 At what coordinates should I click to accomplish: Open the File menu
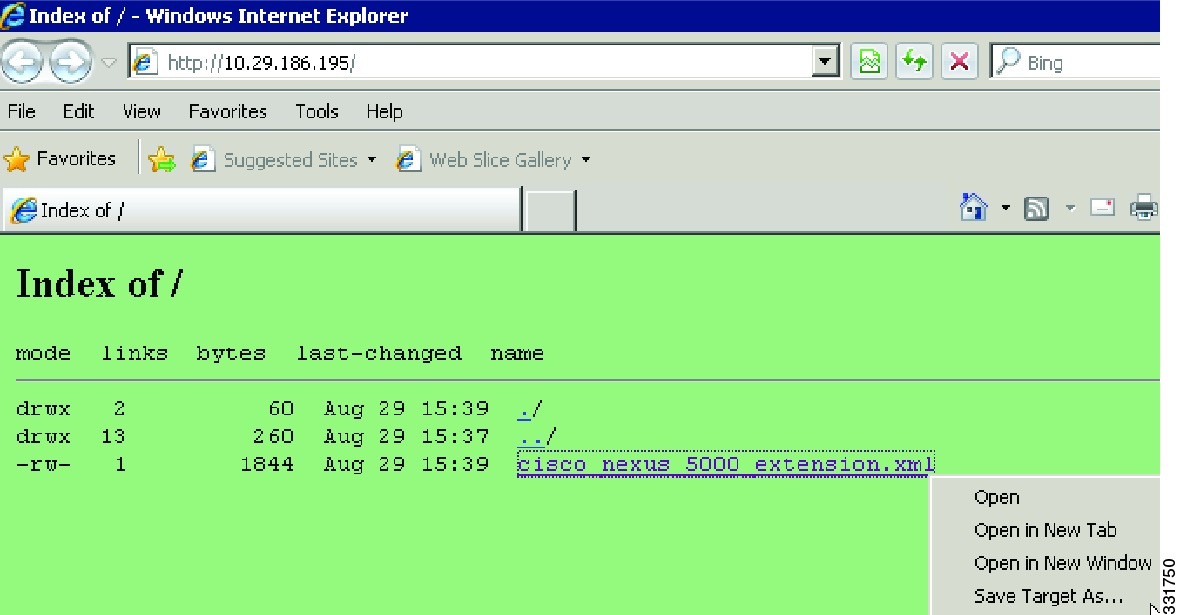click(21, 111)
